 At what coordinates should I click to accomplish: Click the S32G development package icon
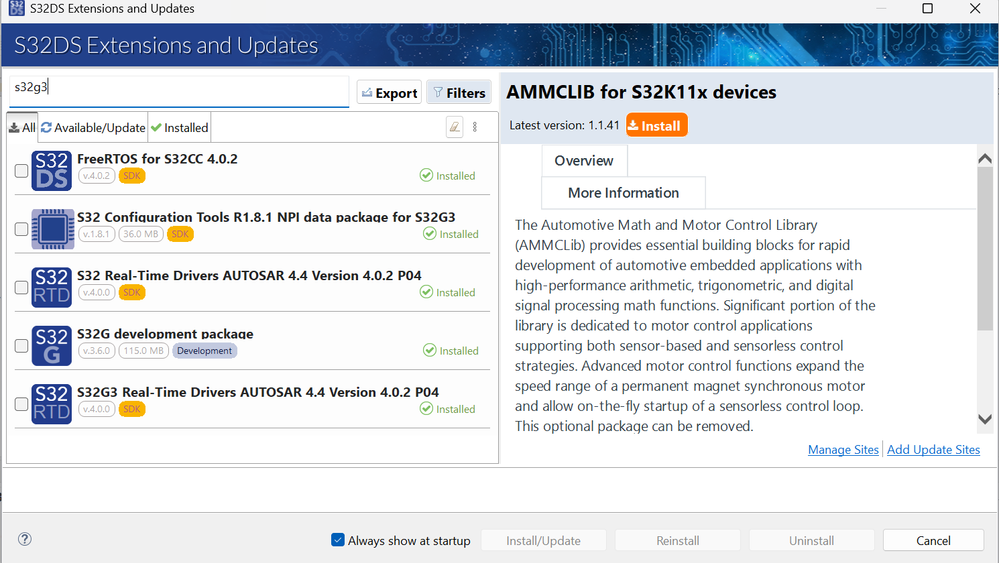pyautogui.click(x=51, y=346)
